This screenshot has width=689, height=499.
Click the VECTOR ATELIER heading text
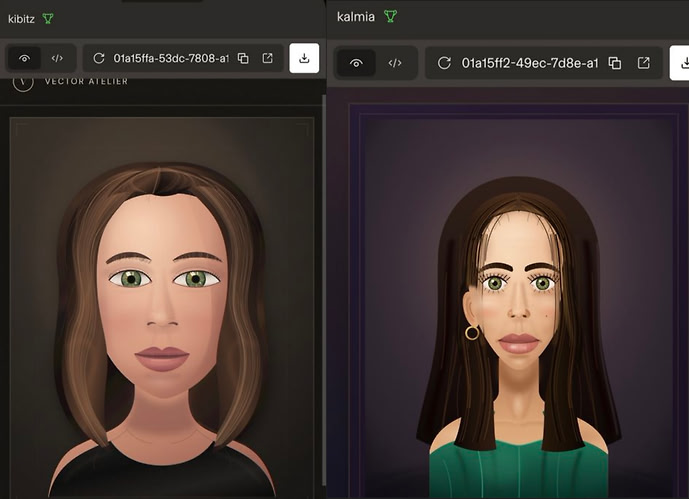(86, 81)
